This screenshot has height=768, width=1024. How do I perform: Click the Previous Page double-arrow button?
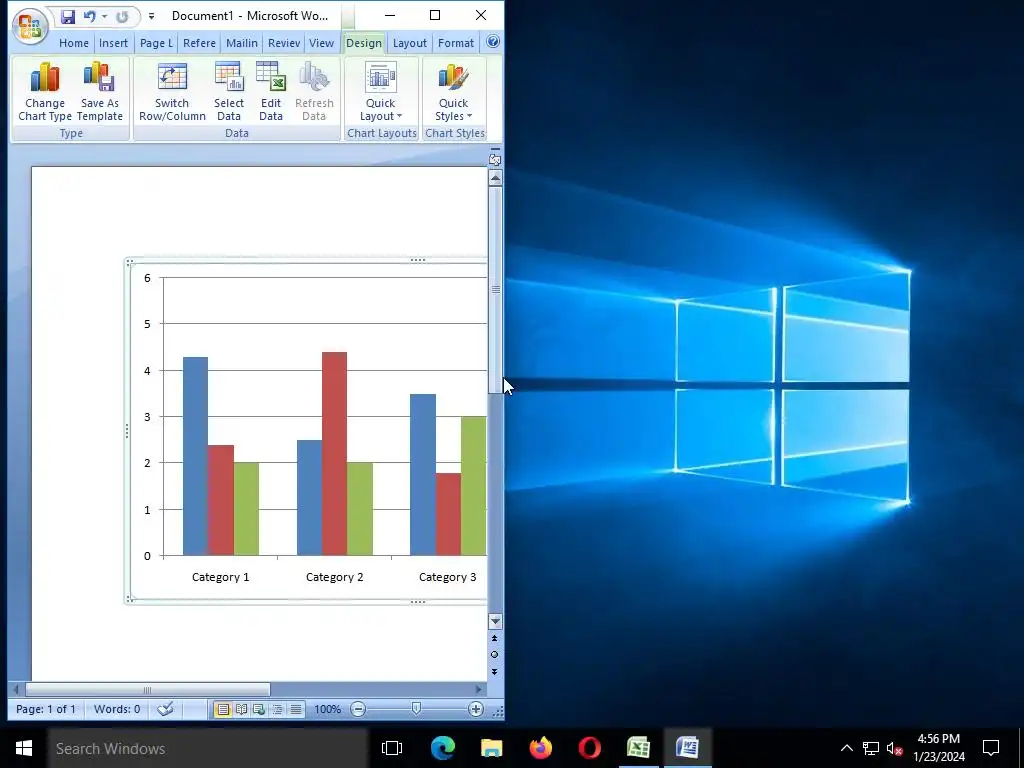point(494,638)
